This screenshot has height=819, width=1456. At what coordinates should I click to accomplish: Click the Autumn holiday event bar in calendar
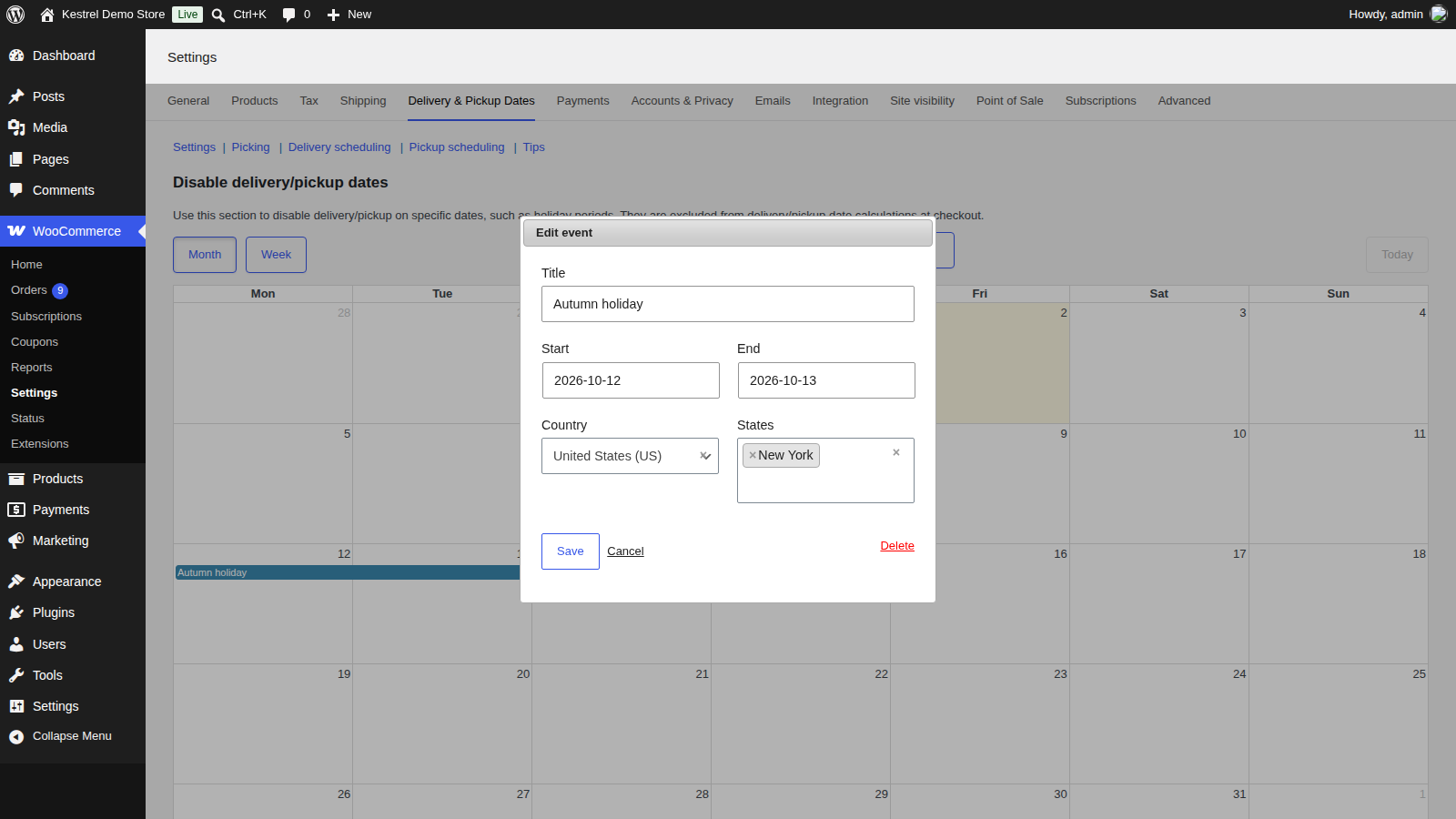(348, 572)
